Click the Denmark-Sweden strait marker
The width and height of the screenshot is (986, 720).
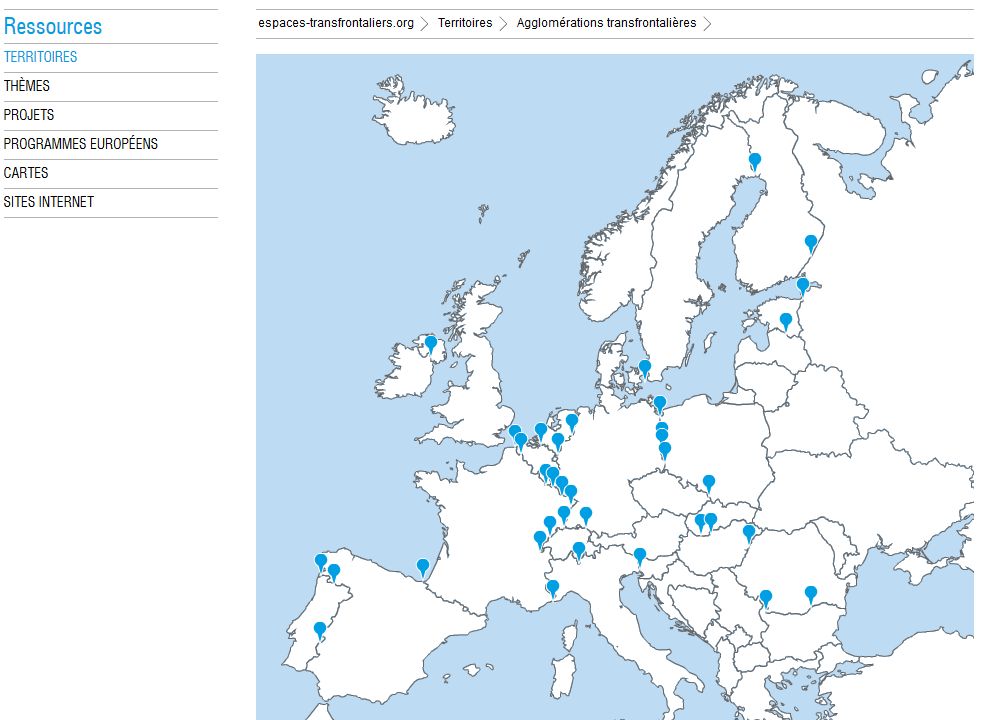pos(645,367)
